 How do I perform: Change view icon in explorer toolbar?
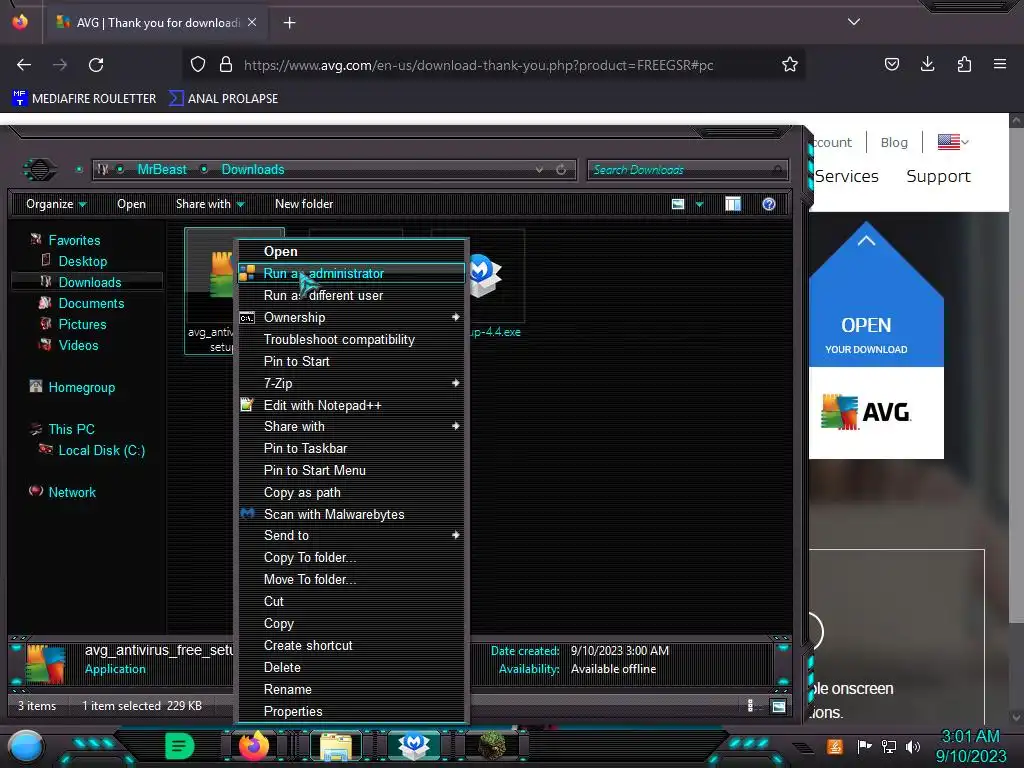(x=678, y=204)
